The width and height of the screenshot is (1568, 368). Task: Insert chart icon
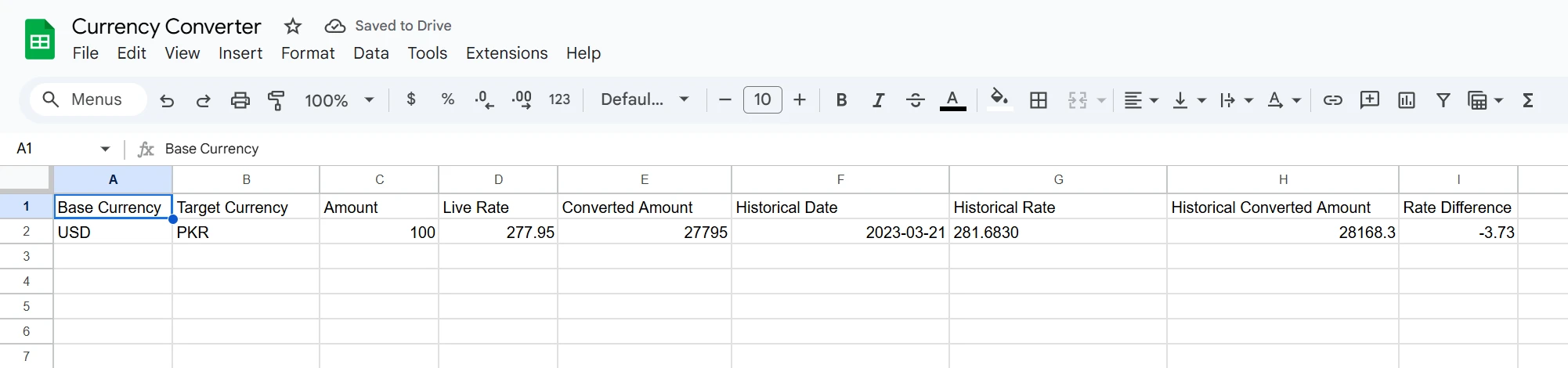click(1407, 100)
